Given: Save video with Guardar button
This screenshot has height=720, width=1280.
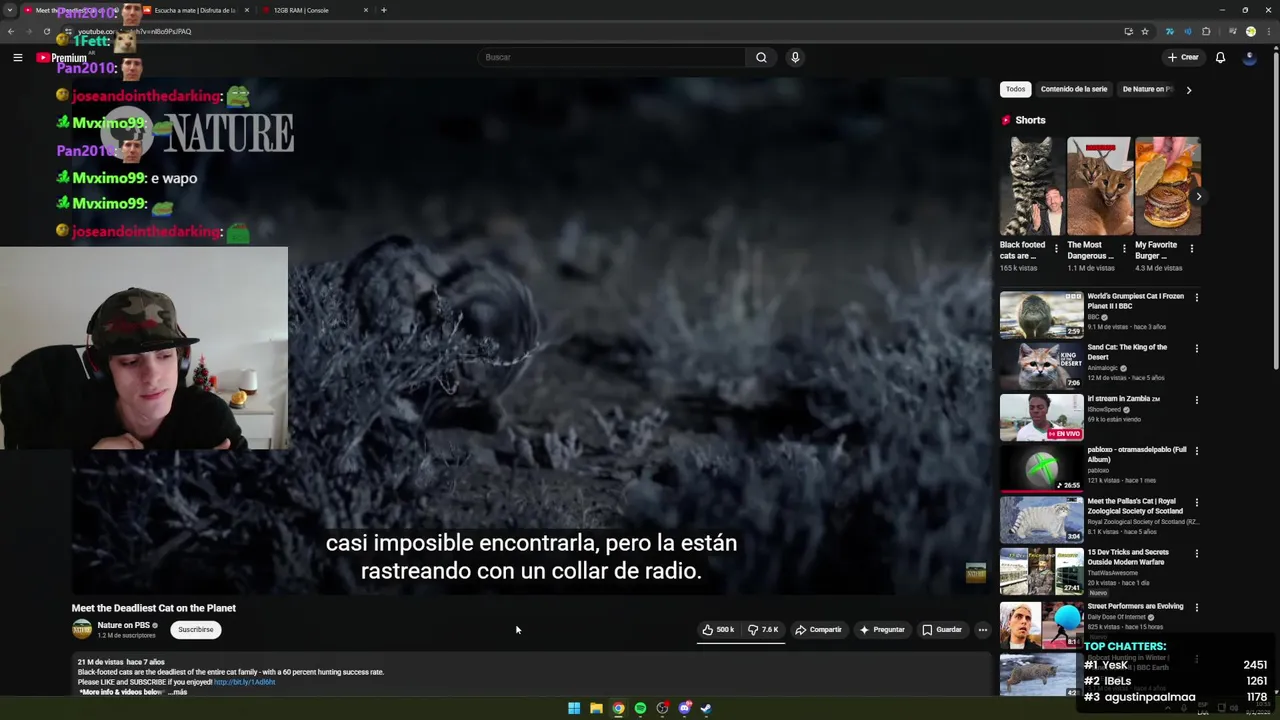Looking at the screenshot, I should coord(942,630).
